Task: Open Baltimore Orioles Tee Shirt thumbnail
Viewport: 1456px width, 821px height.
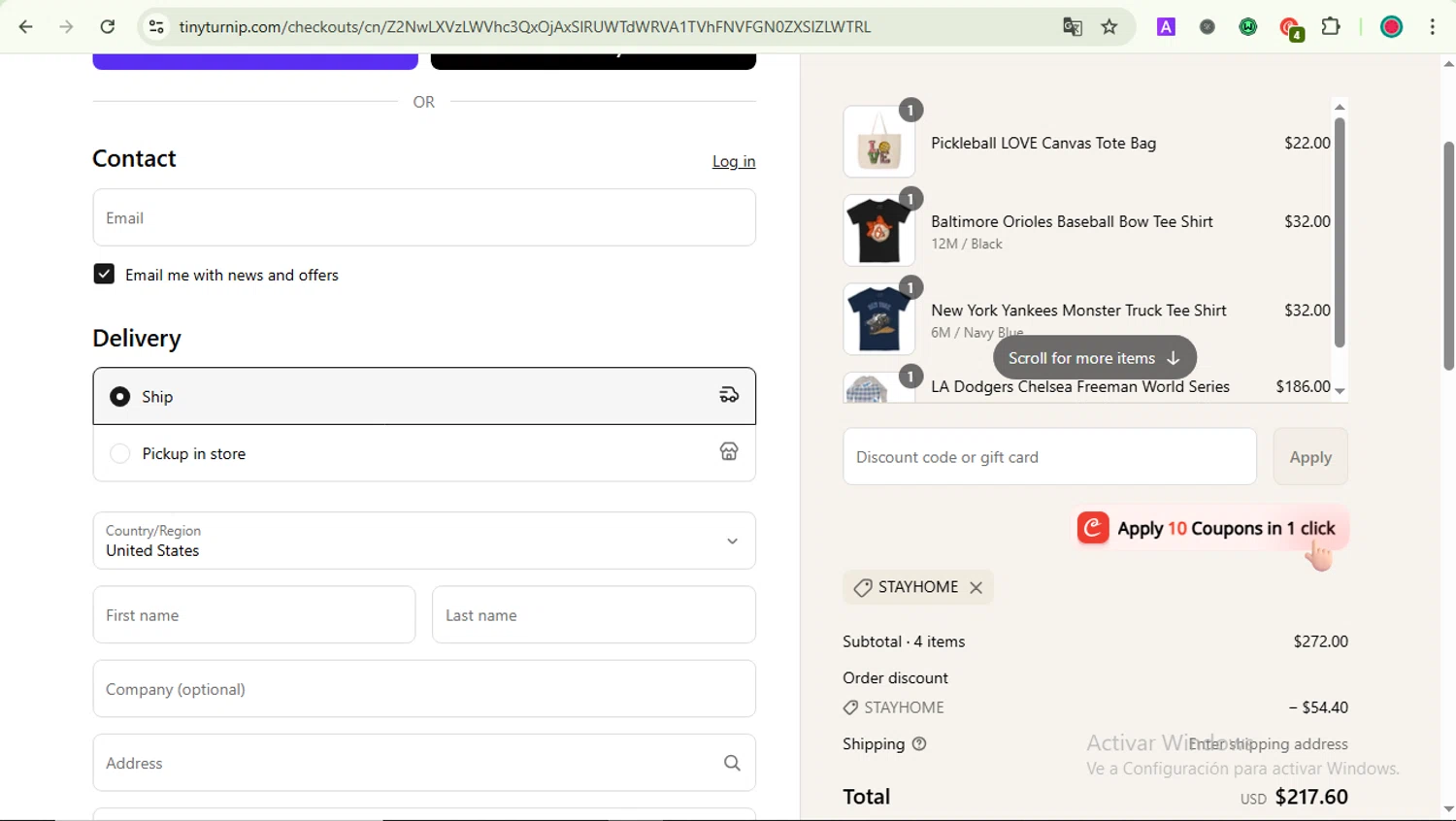Action: 878,230
